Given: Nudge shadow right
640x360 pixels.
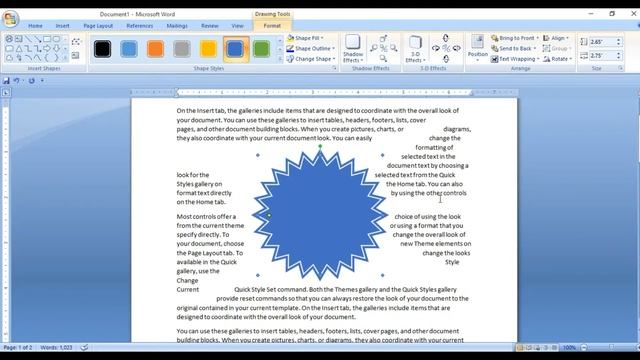Looking at the screenshot, I should tap(393, 48).
